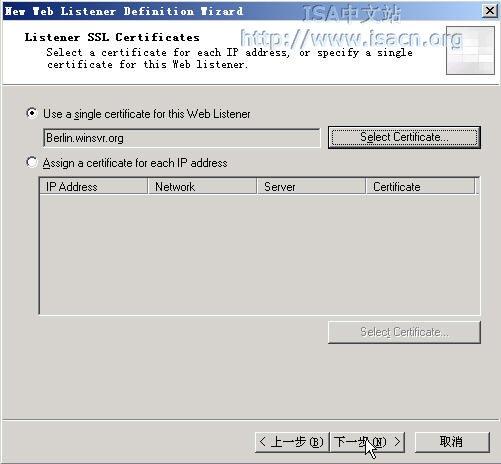Open Select Certificate beside Berlin.winsvr.org
Viewport: 501px width, 464px height.
pyautogui.click(x=404, y=137)
